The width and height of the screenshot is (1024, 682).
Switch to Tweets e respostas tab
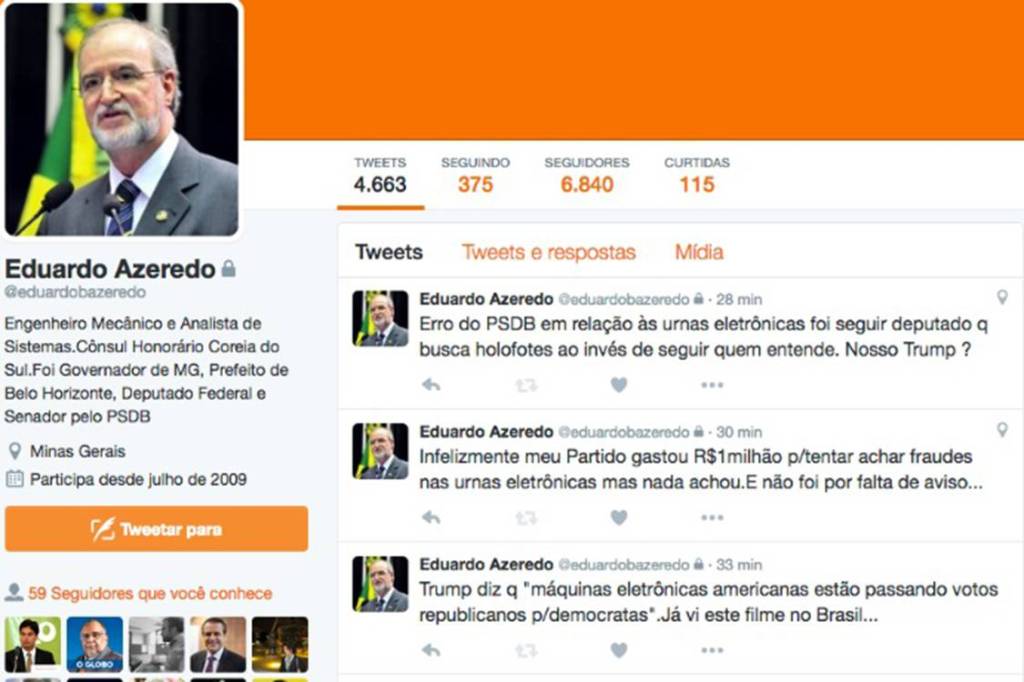549,252
